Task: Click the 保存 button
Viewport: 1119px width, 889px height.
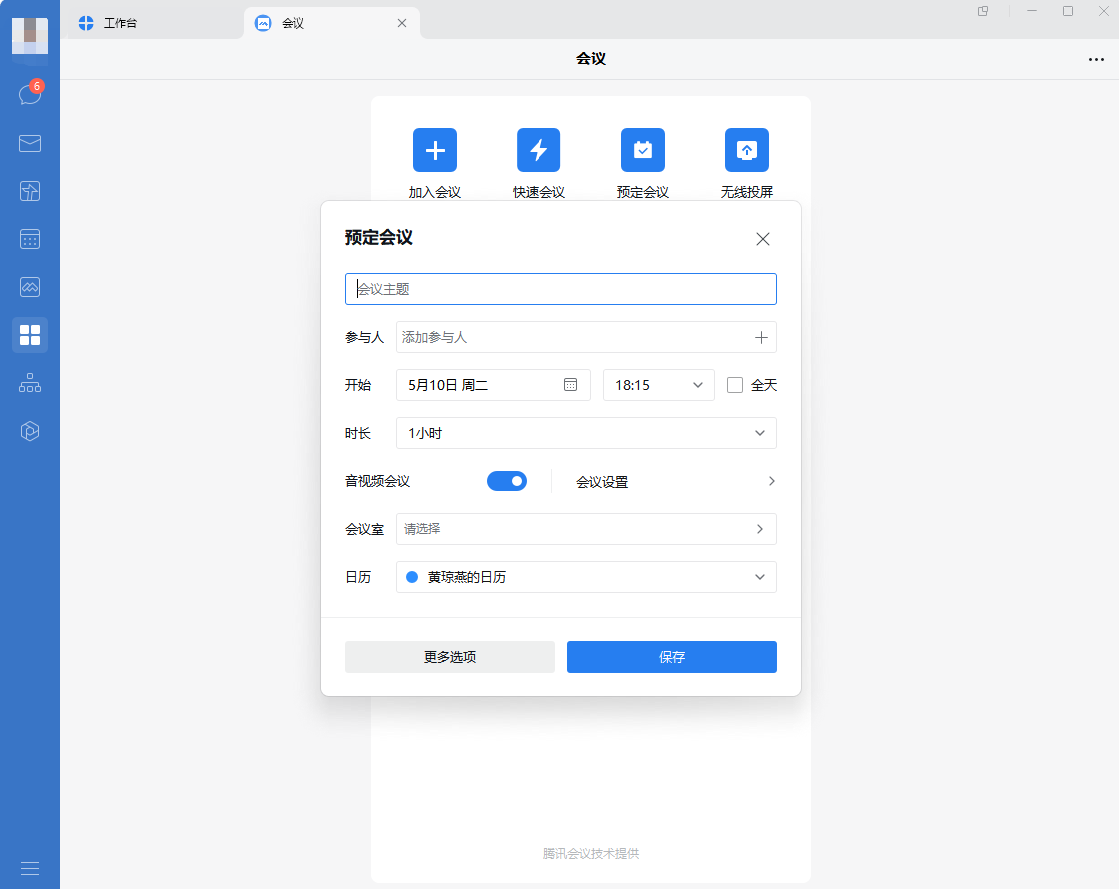Action: 672,657
